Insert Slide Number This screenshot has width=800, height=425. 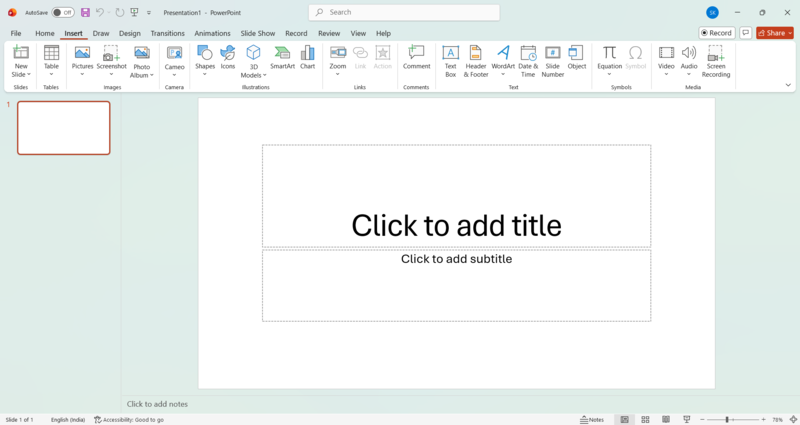(x=553, y=61)
